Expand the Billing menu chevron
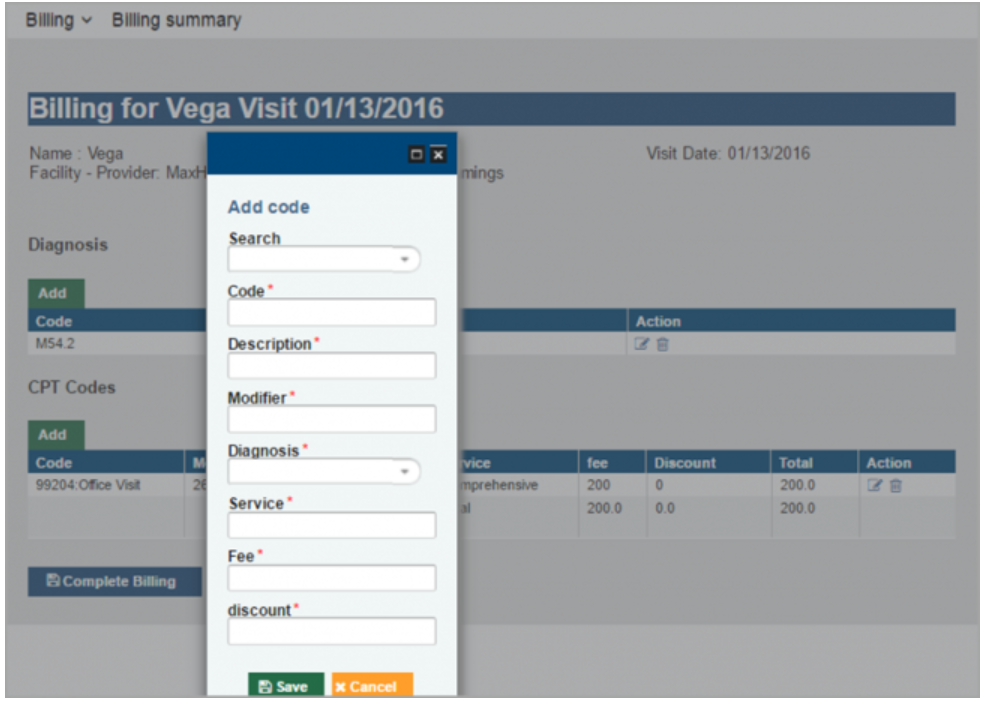 (85, 20)
